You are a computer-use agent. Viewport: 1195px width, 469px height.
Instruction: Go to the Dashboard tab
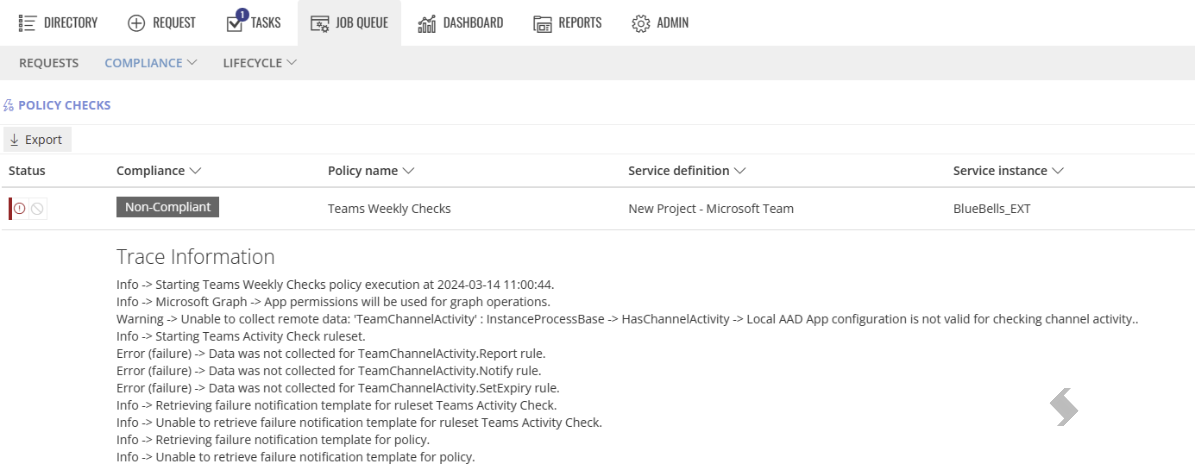pyautogui.click(x=460, y=23)
